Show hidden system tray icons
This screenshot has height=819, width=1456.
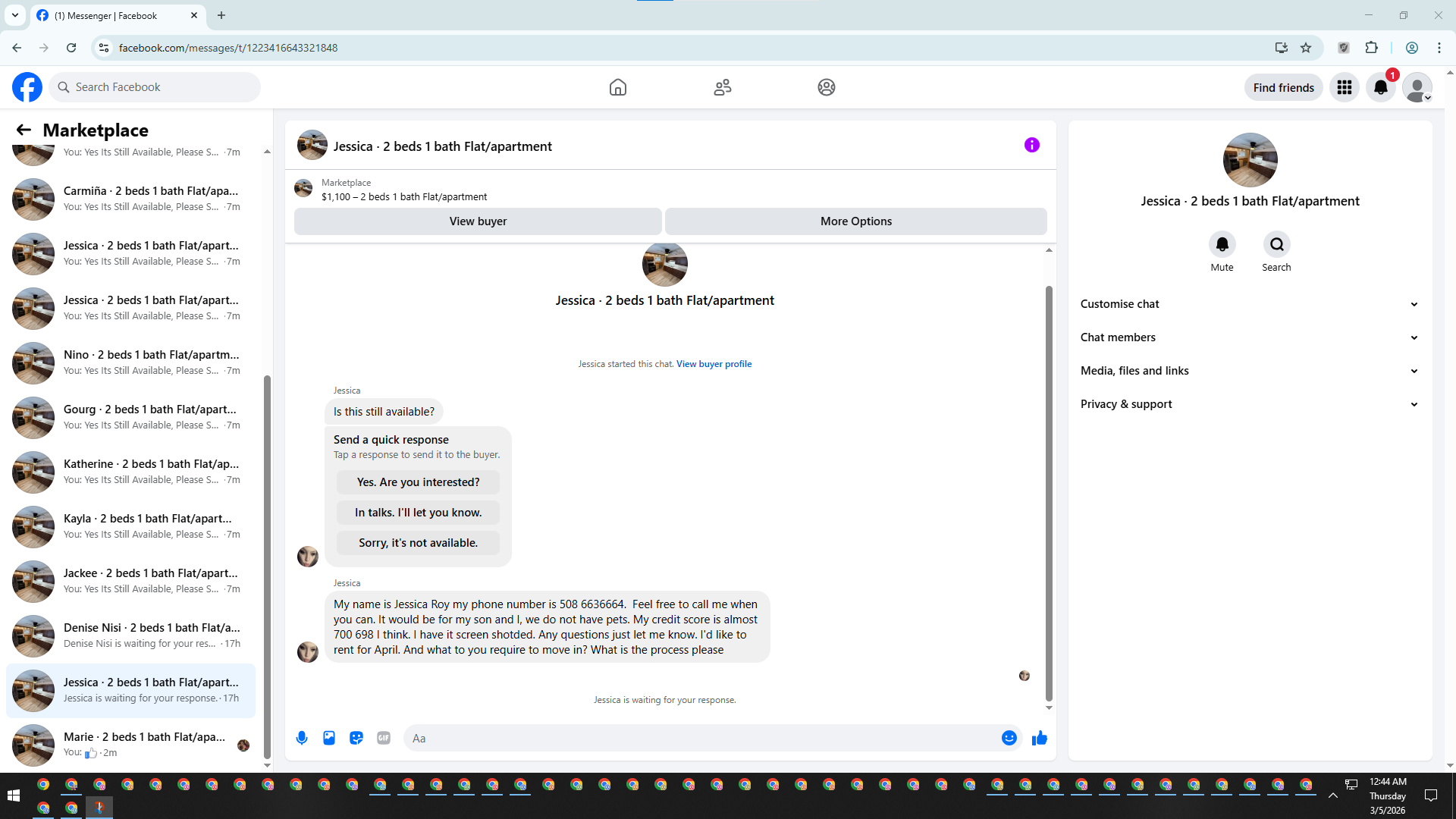pyautogui.click(x=1332, y=795)
